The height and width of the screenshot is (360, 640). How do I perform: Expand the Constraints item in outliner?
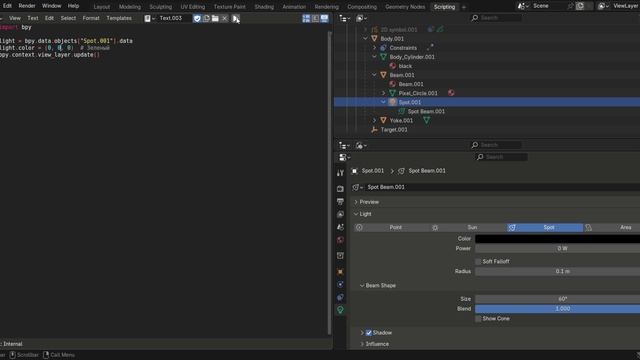pyautogui.click(x=374, y=48)
